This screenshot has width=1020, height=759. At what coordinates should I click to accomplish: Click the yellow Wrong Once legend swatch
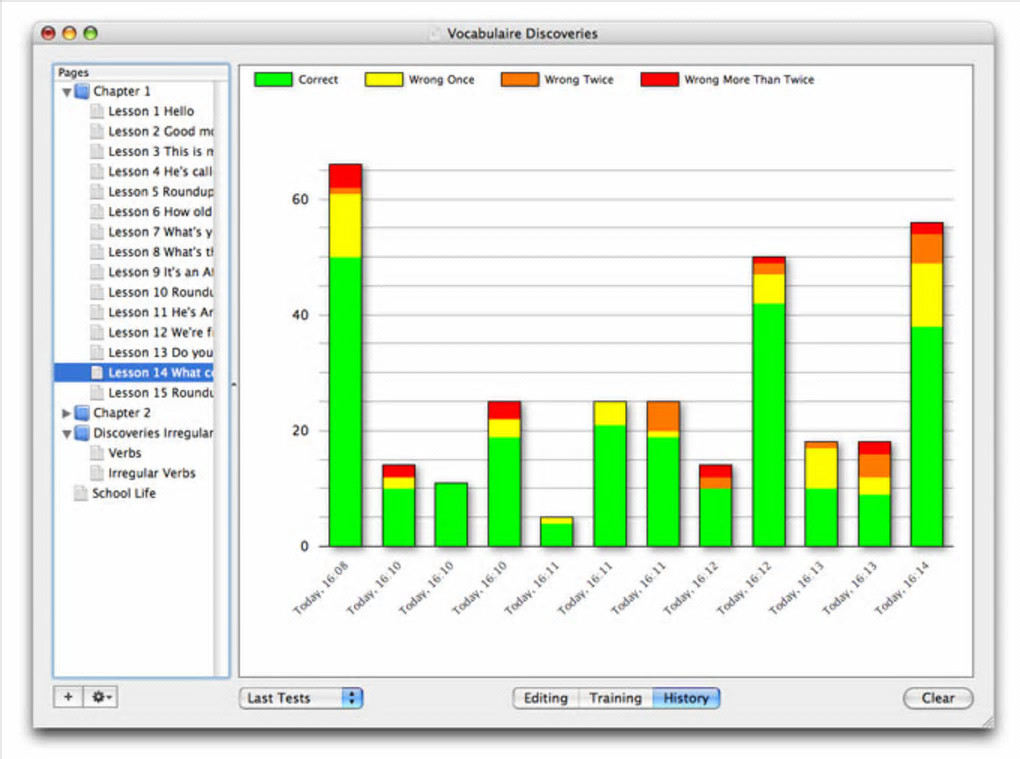pos(384,79)
